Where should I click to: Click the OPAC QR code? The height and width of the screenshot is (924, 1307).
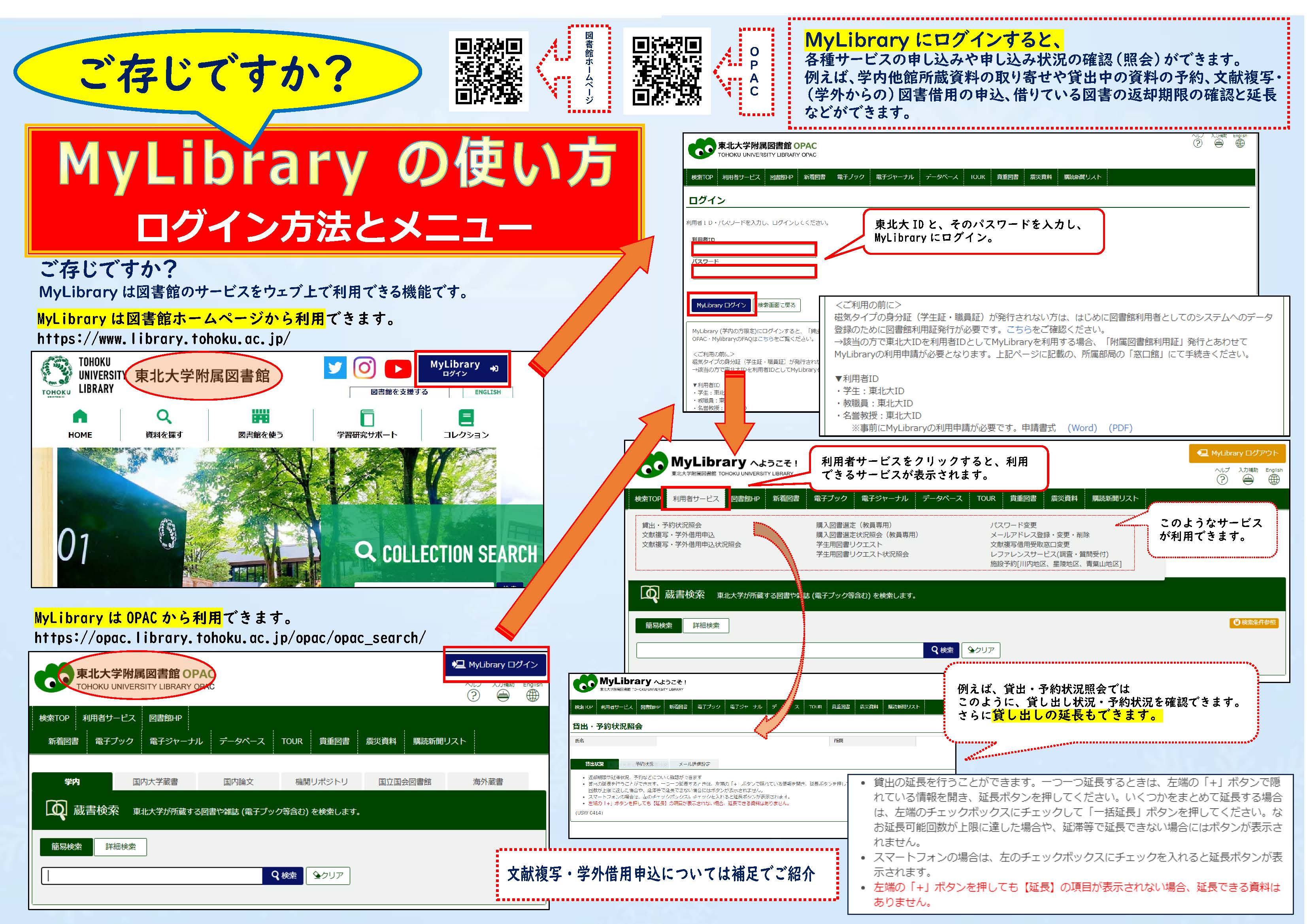click(x=667, y=71)
